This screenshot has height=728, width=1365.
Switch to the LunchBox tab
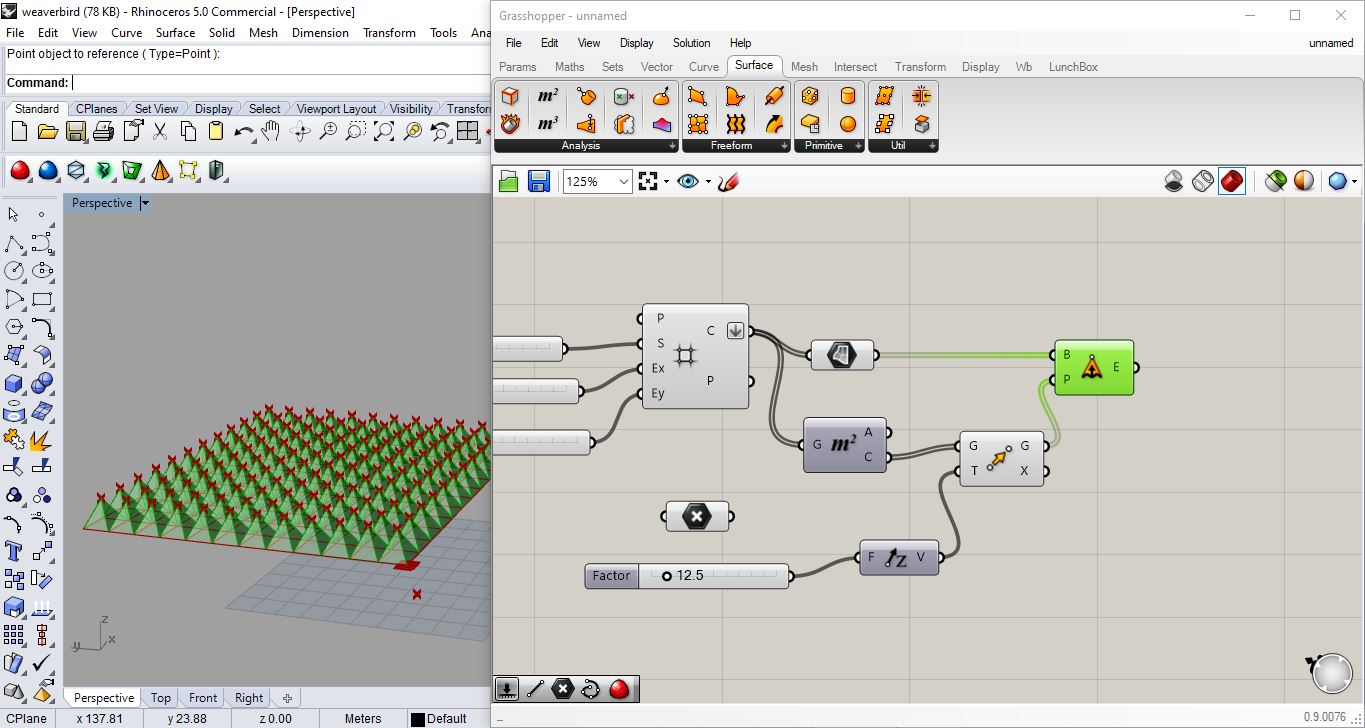point(1073,67)
